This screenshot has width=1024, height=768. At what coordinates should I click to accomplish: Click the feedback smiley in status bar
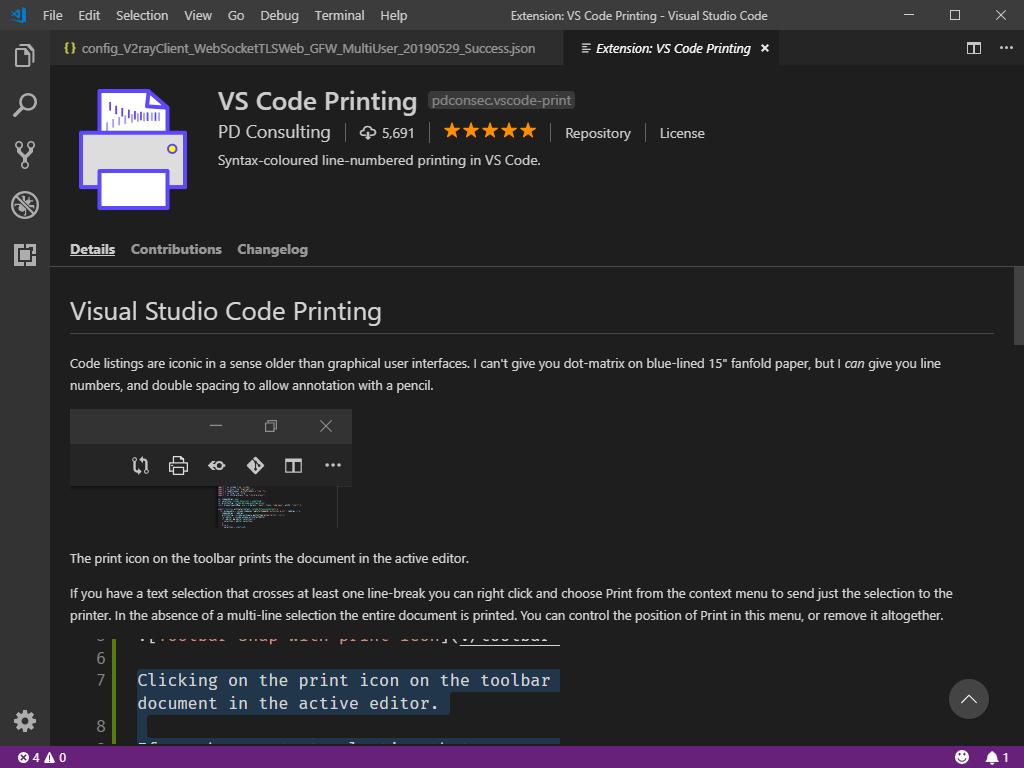point(962,758)
